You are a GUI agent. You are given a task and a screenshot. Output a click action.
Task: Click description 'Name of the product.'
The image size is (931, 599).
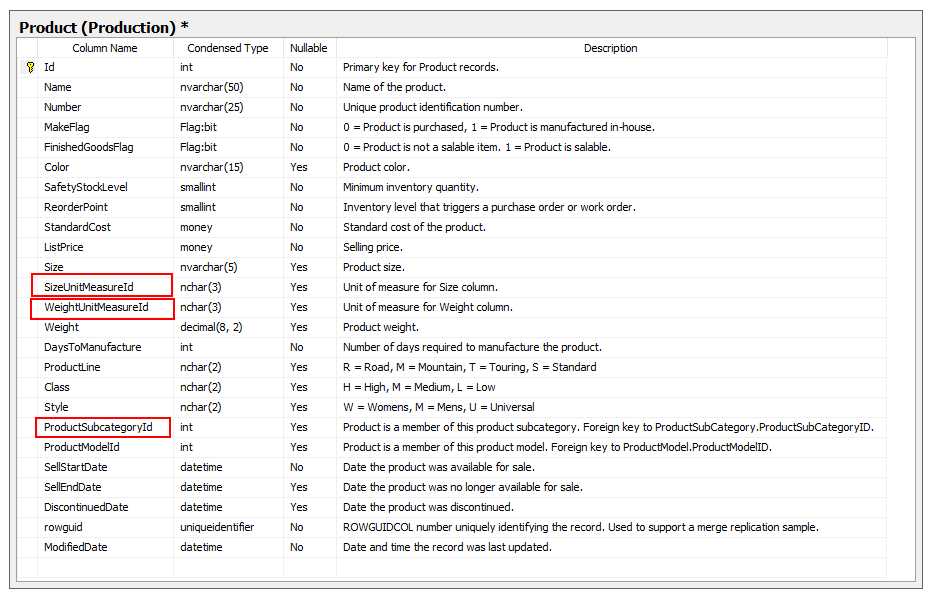[x=394, y=87]
